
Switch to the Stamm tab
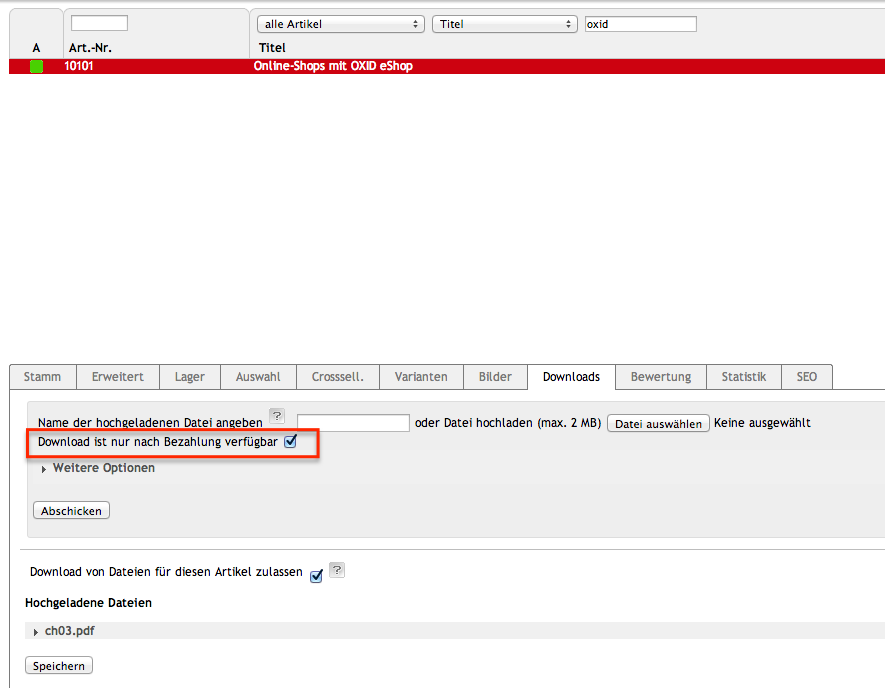[43, 377]
